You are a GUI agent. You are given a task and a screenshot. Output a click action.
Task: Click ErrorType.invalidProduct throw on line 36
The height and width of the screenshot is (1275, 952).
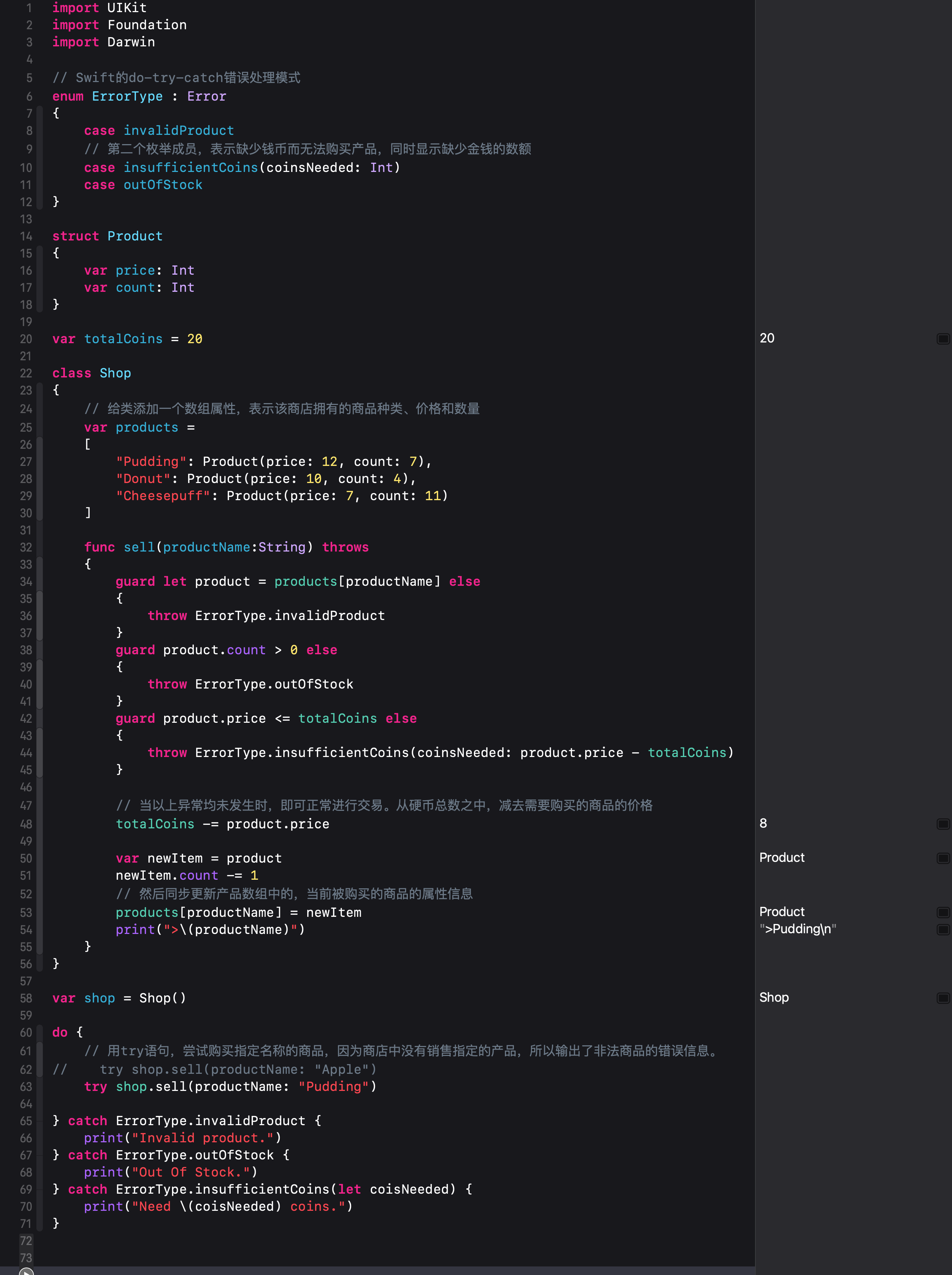coord(290,616)
